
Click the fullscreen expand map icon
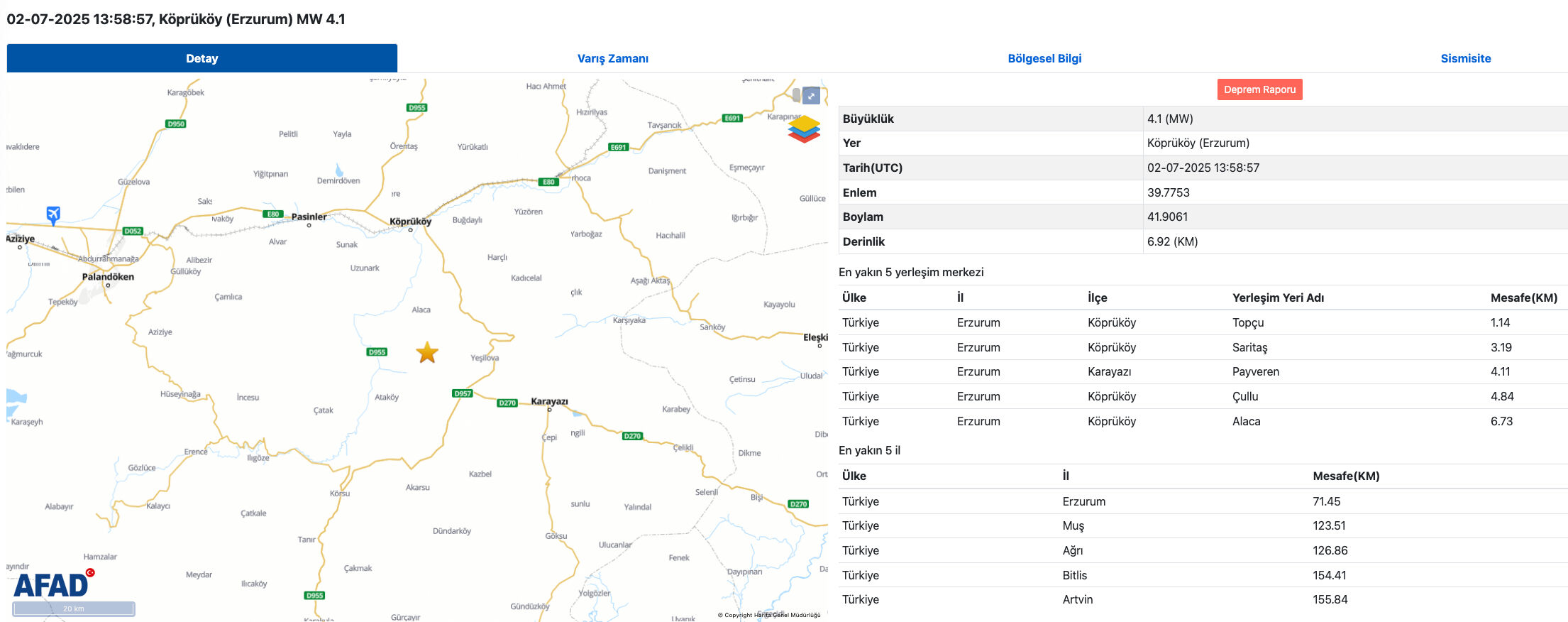(811, 95)
